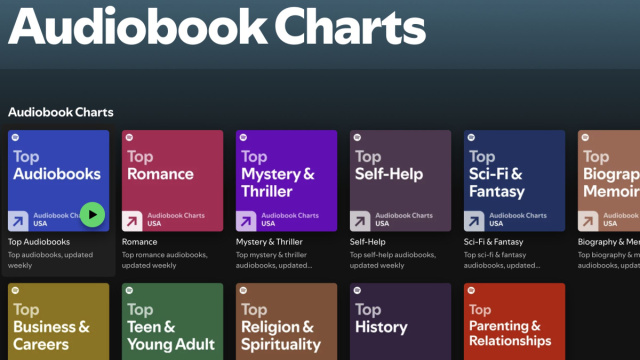Click the large Audiobook Charts page title
Viewport: 640px width, 360px height.
coord(217,27)
